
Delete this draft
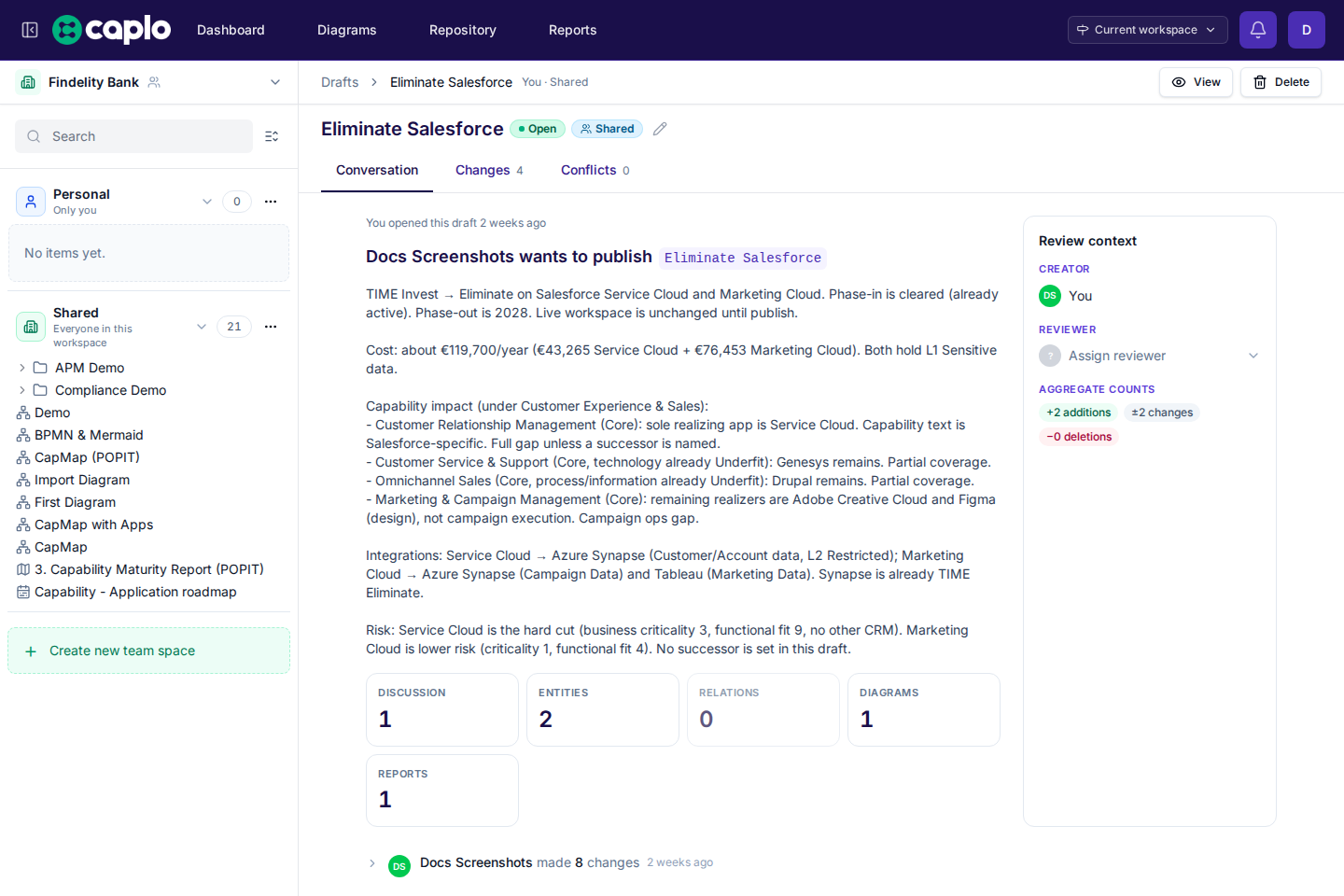click(1281, 82)
